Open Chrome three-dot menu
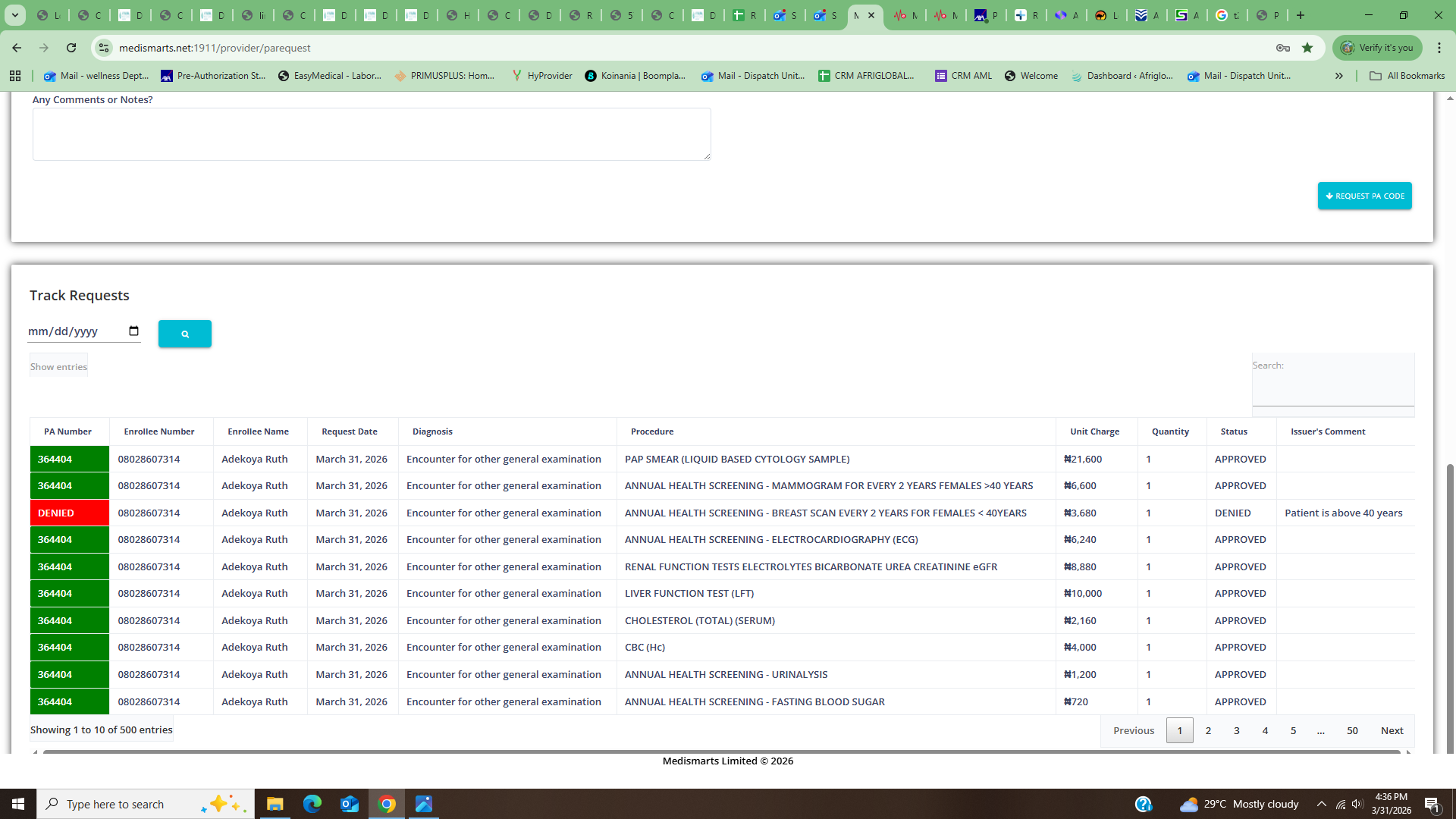Image resolution: width=1456 pixels, height=819 pixels. 1439,48
